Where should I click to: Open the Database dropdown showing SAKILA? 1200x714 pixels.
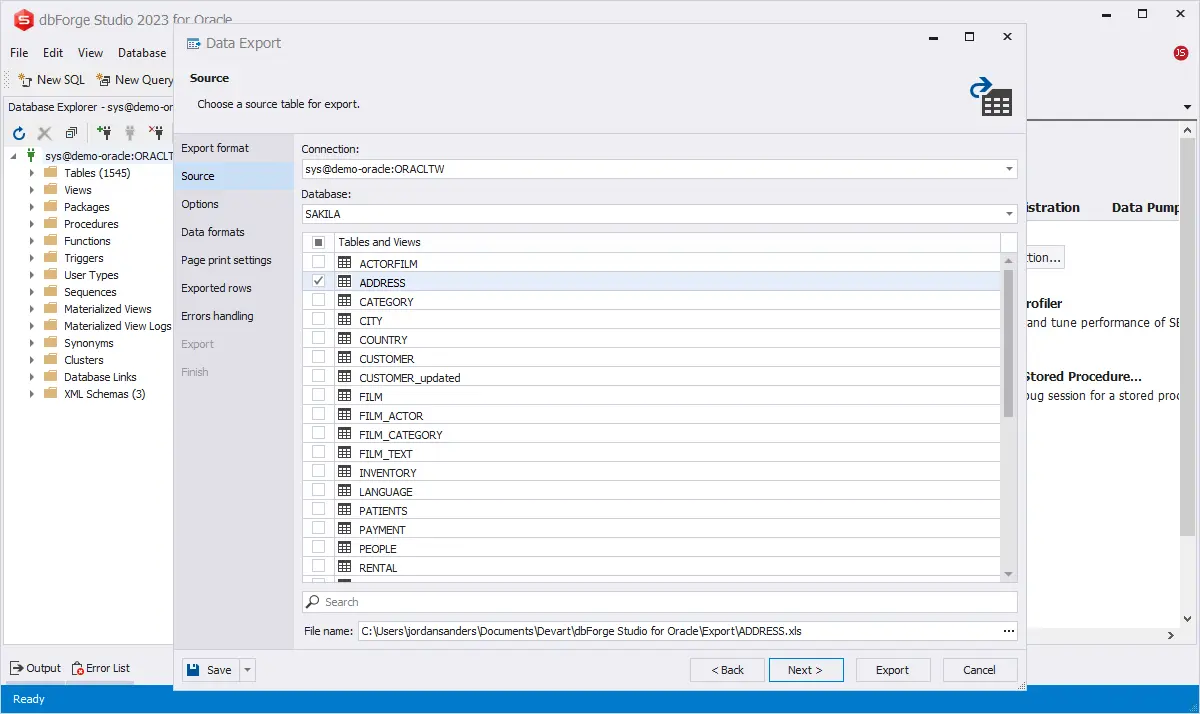coord(1010,214)
